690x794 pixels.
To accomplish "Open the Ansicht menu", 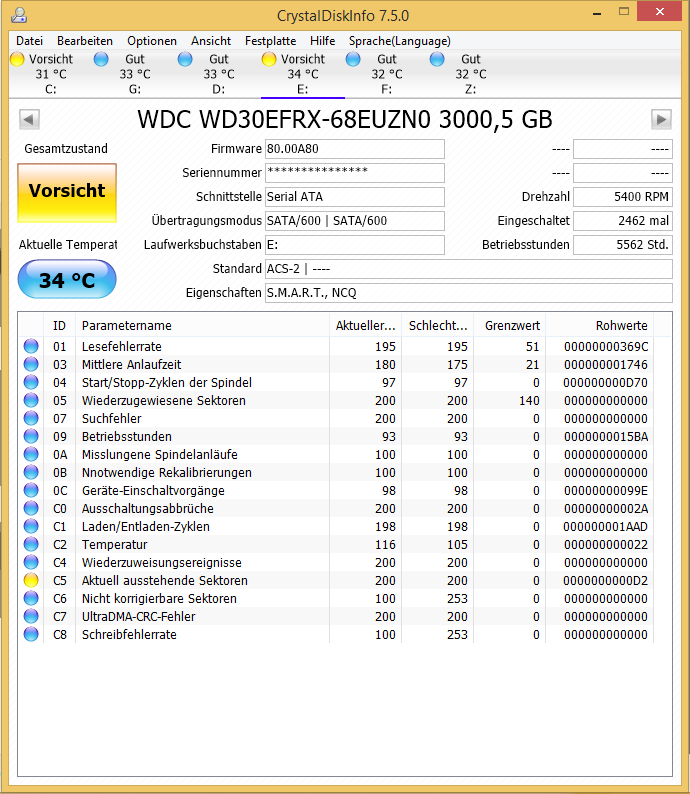I will (211, 41).
